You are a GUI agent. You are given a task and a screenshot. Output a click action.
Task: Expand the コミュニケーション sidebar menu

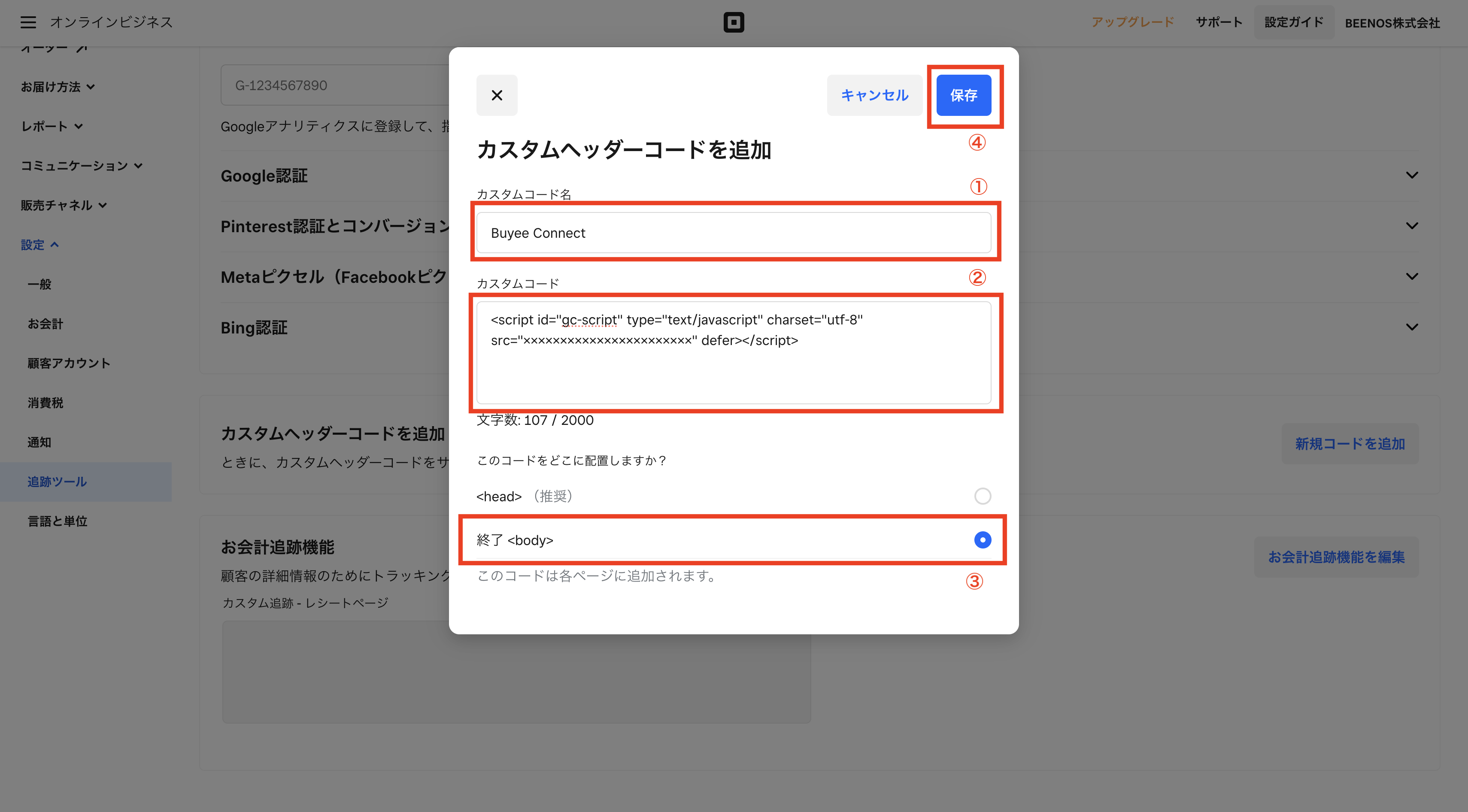(x=82, y=165)
